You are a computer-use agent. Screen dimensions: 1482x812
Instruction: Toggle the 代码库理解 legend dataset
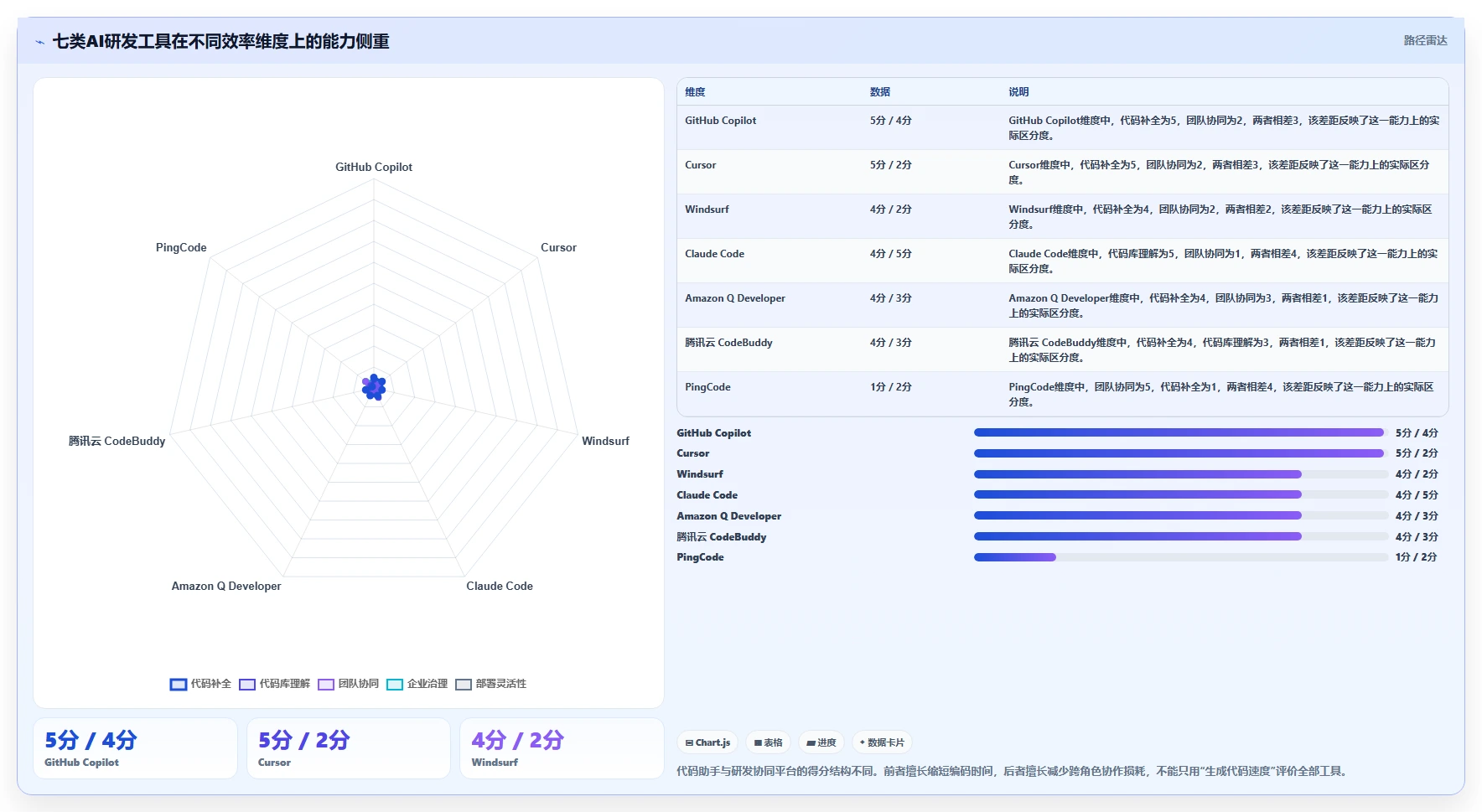274,684
